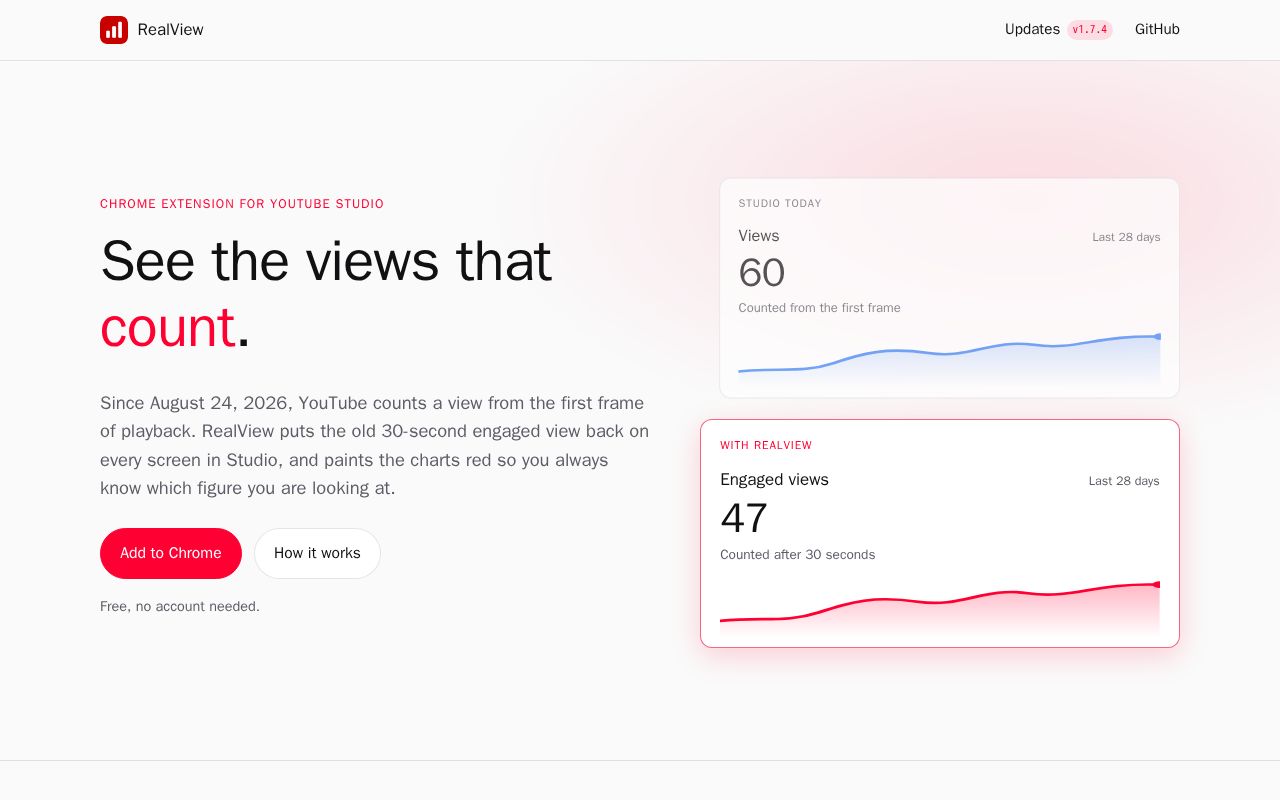This screenshot has width=1280, height=800.
Task: Click the blue chart end-point dot
Action: 1158,336
